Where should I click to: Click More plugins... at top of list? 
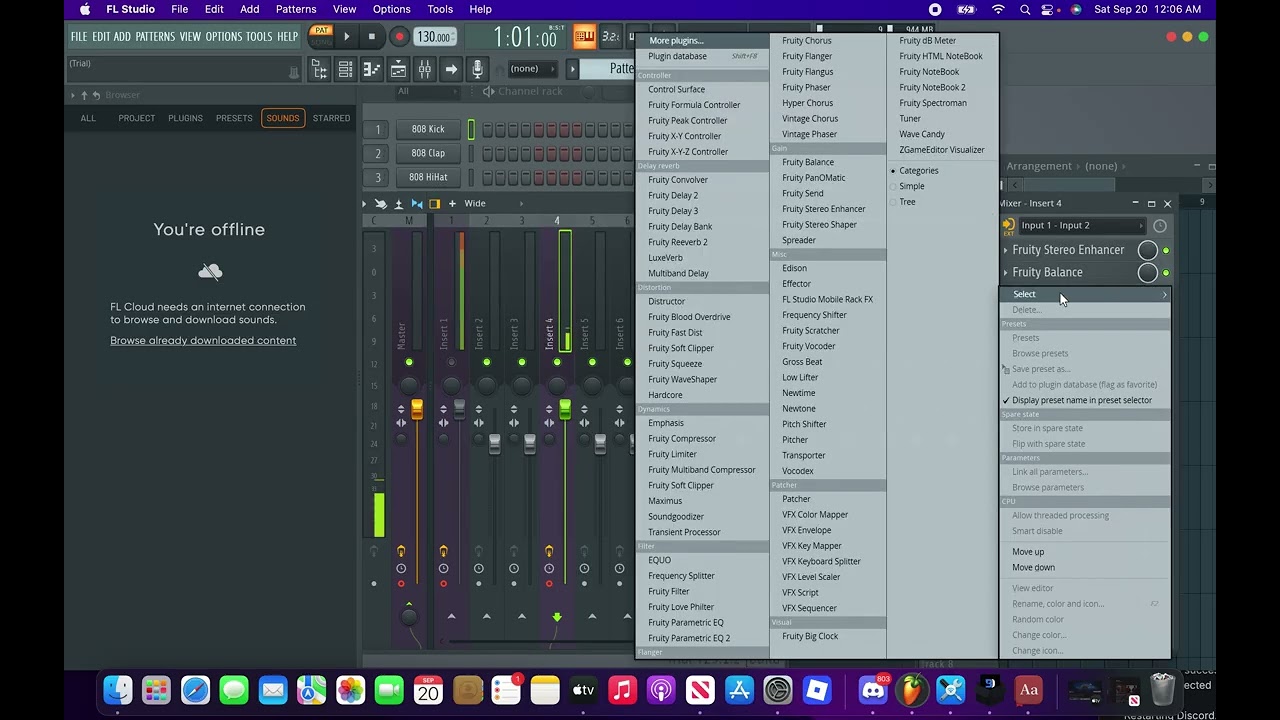pyautogui.click(x=676, y=41)
